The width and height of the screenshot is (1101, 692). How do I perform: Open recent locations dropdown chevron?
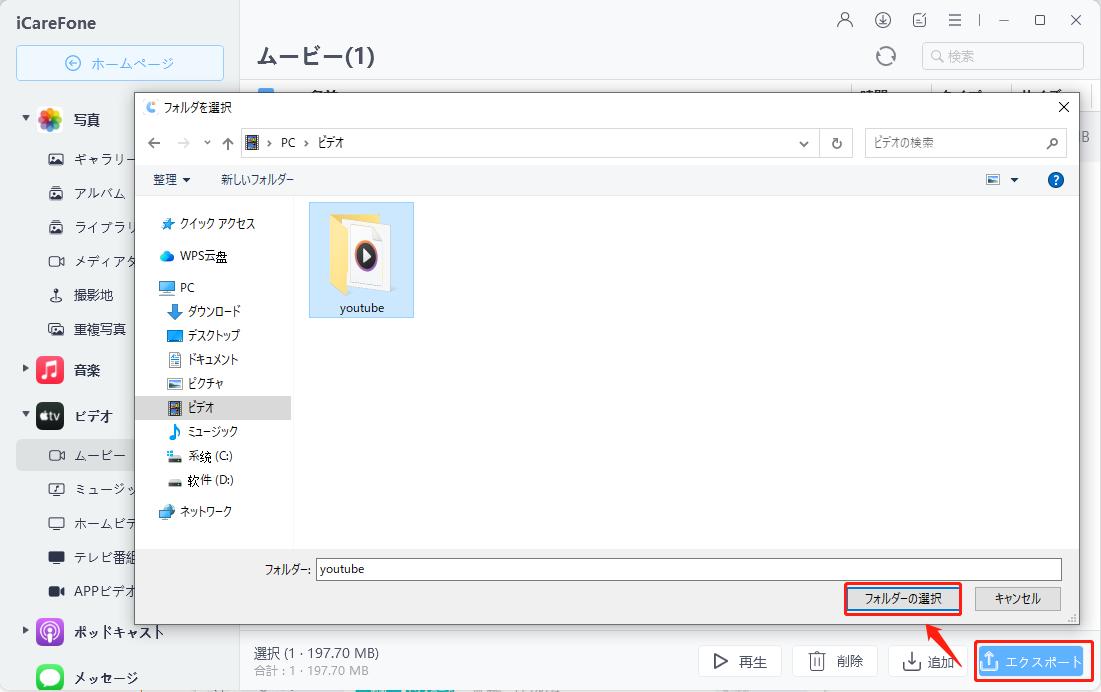click(207, 143)
